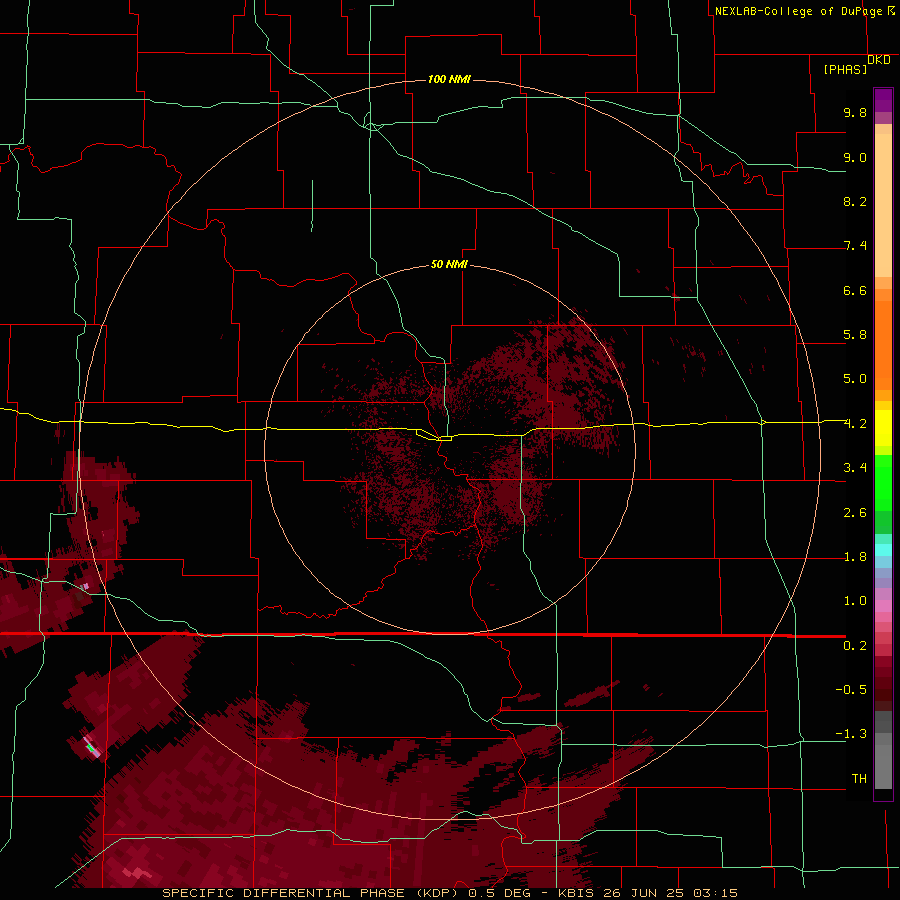The width and height of the screenshot is (900, 900).
Task: Click the TH legend label
Action: tap(859, 779)
